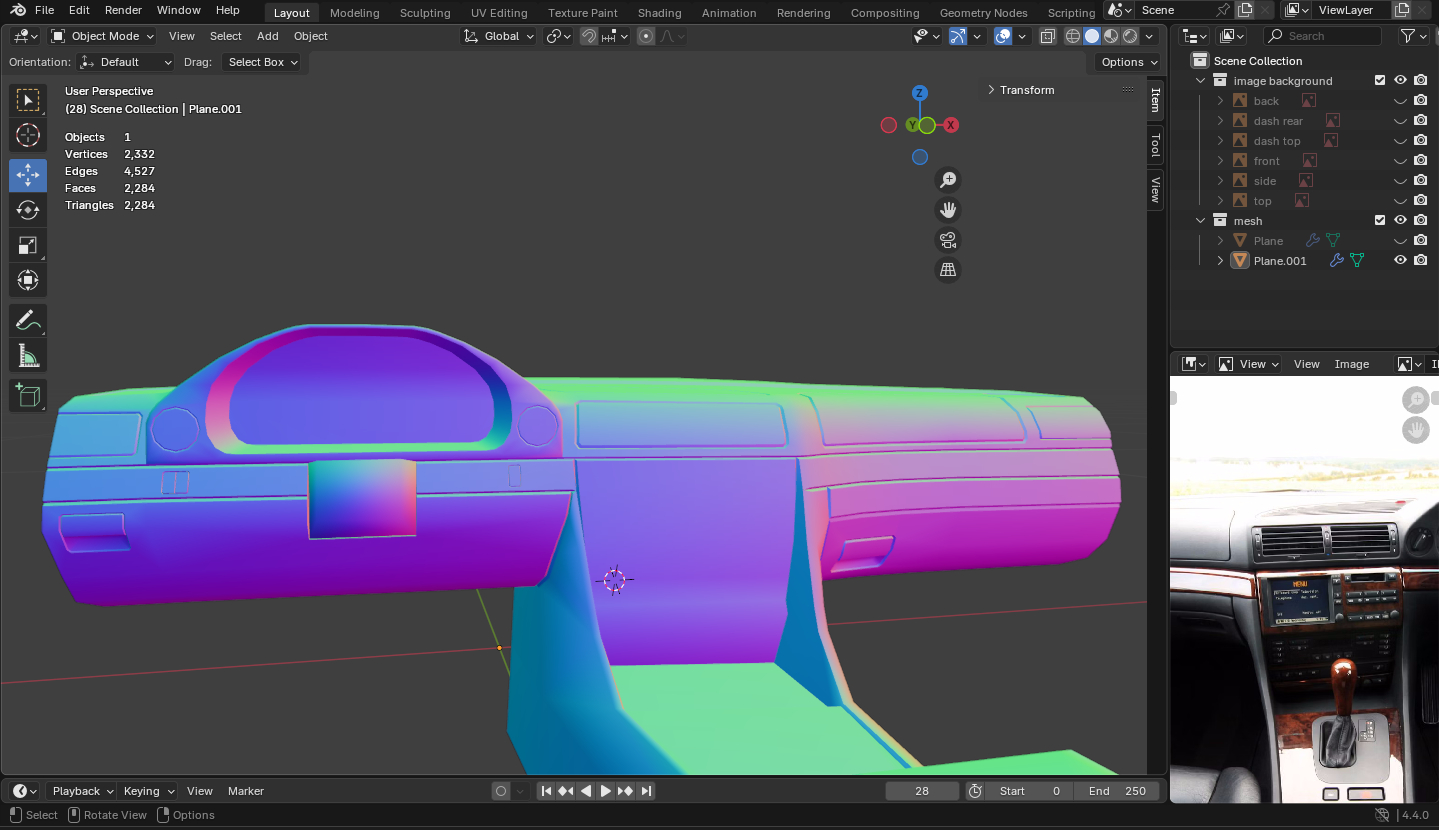Uncheck the image background collection checkbox
The image size is (1439, 830).
click(1380, 81)
